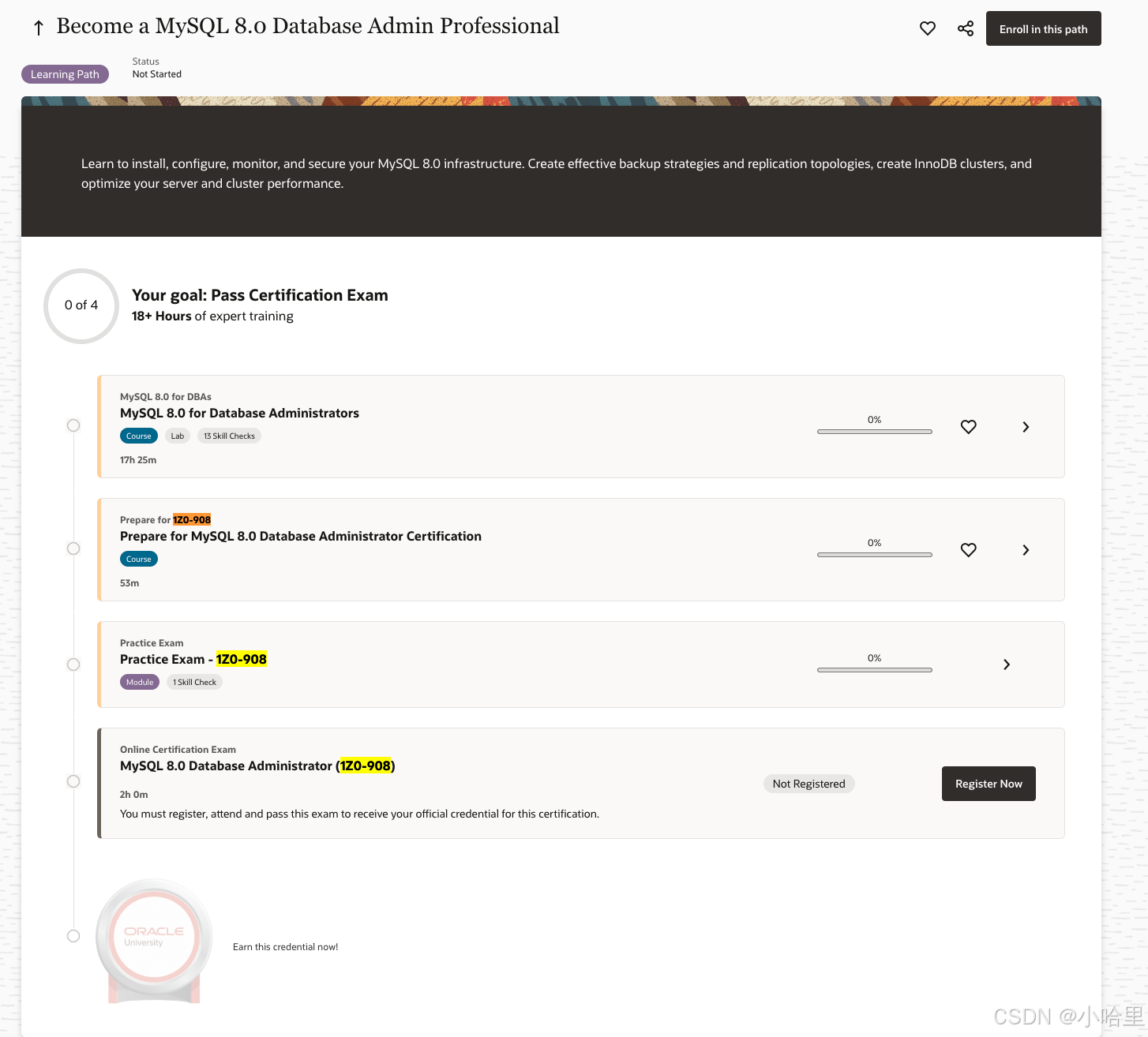Click the 17h 25m duration text
1148x1037 pixels.
(138, 460)
